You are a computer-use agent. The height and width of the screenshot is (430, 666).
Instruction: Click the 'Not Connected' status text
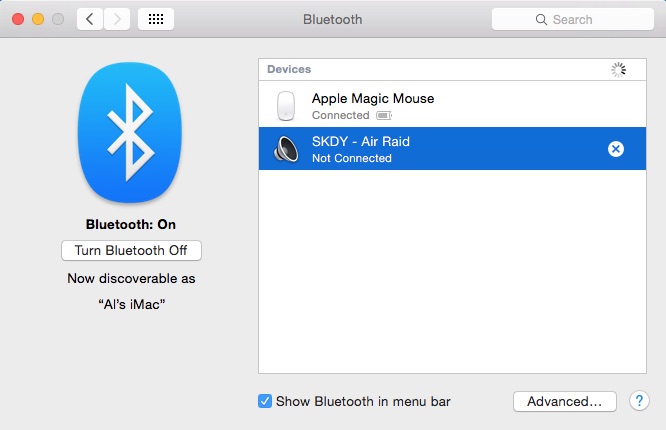click(352, 158)
